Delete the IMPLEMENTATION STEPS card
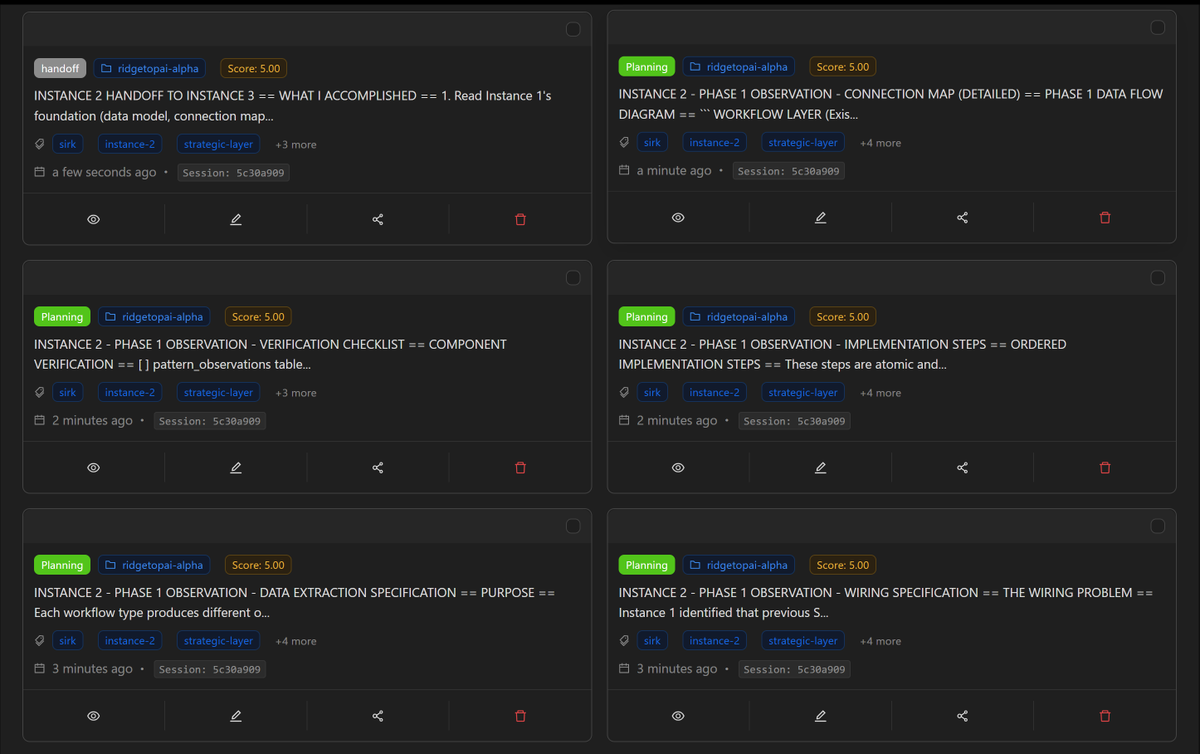 click(x=1105, y=467)
